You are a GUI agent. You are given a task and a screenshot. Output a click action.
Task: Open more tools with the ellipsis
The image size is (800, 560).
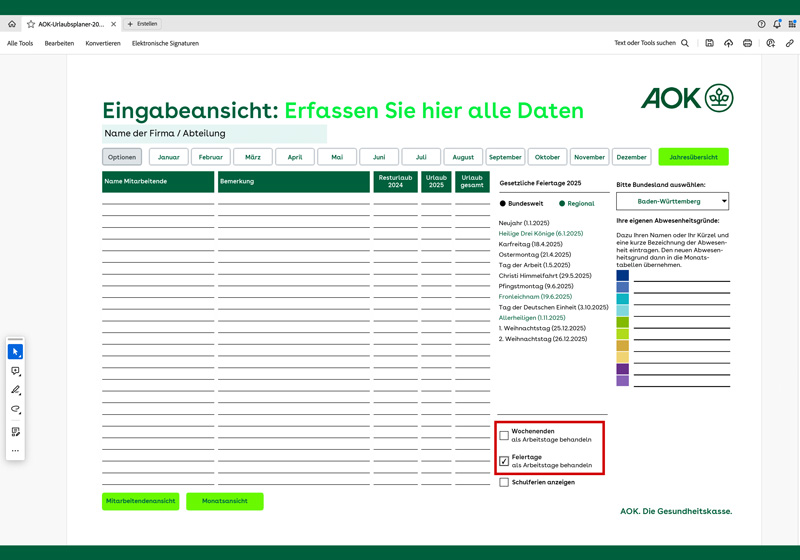[15, 451]
